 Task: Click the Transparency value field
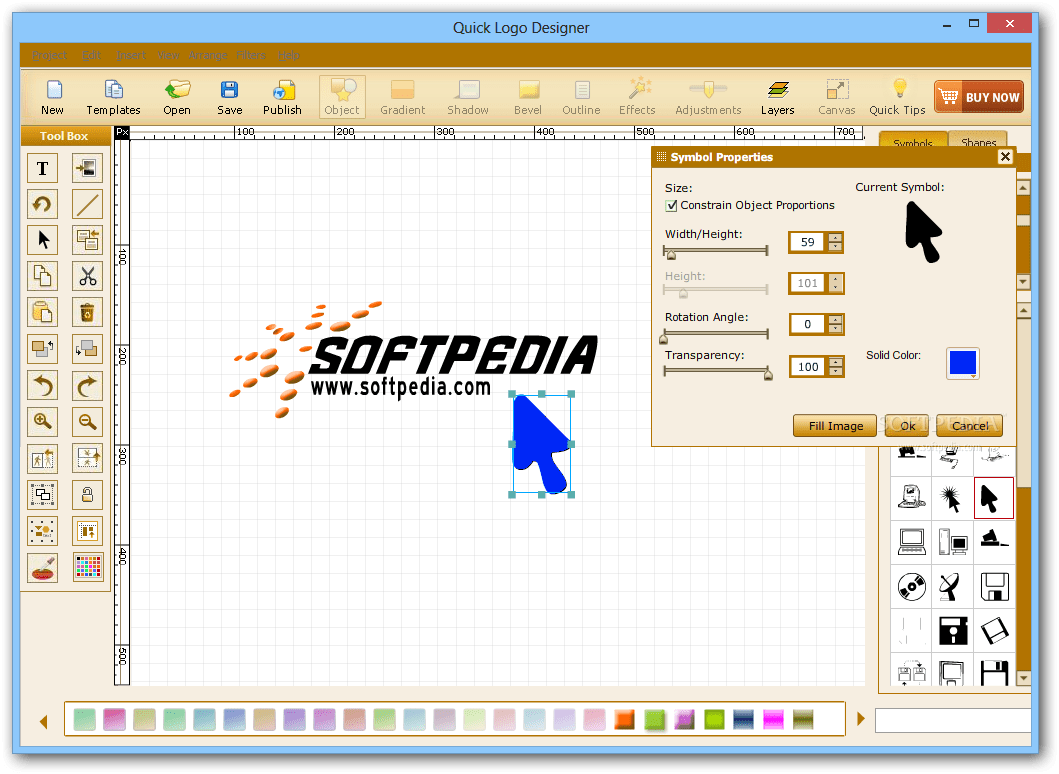(x=808, y=367)
